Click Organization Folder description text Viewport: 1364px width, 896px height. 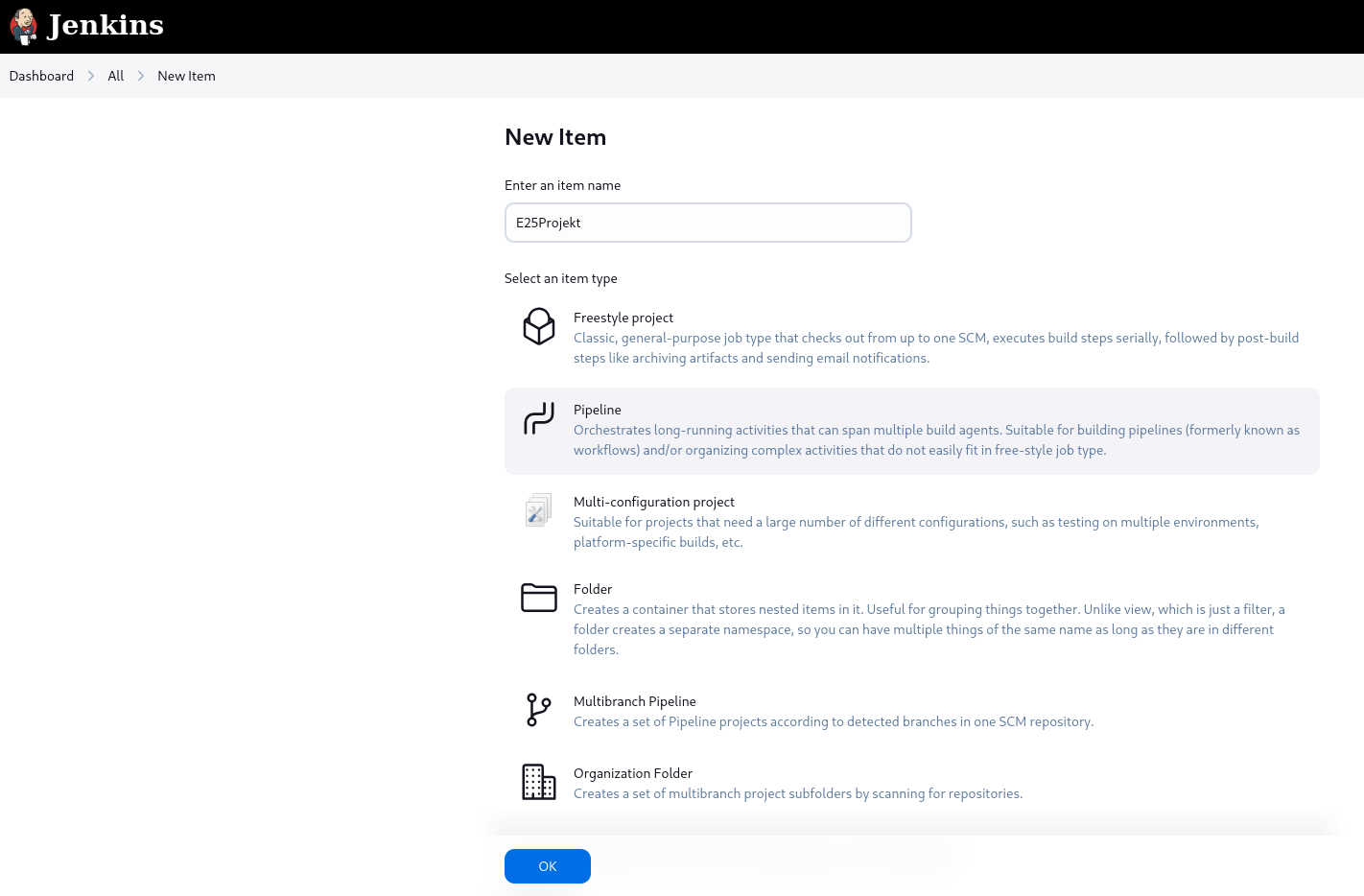(x=798, y=793)
